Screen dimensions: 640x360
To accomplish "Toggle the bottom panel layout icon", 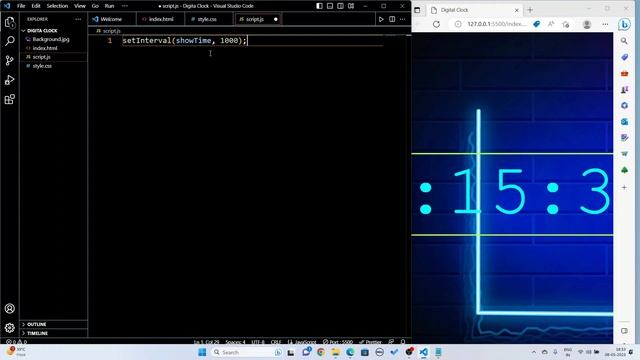I will coord(330,6).
